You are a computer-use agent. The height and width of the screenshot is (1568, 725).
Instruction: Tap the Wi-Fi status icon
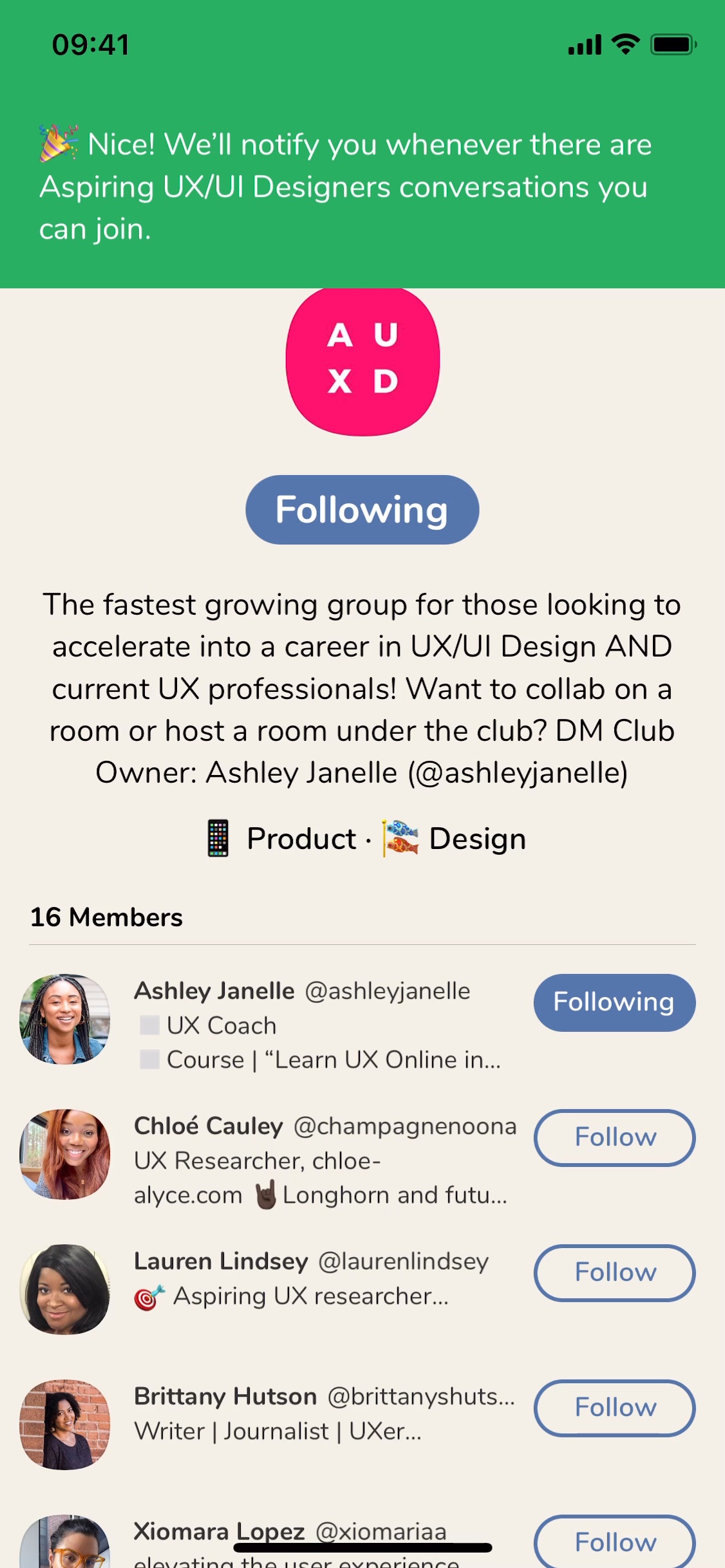tap(625, 44)
